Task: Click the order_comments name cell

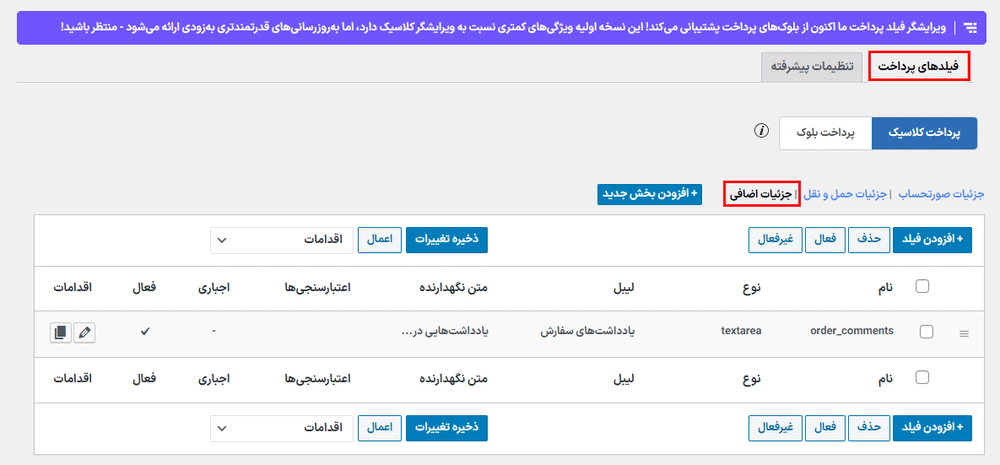Action: 851,330
